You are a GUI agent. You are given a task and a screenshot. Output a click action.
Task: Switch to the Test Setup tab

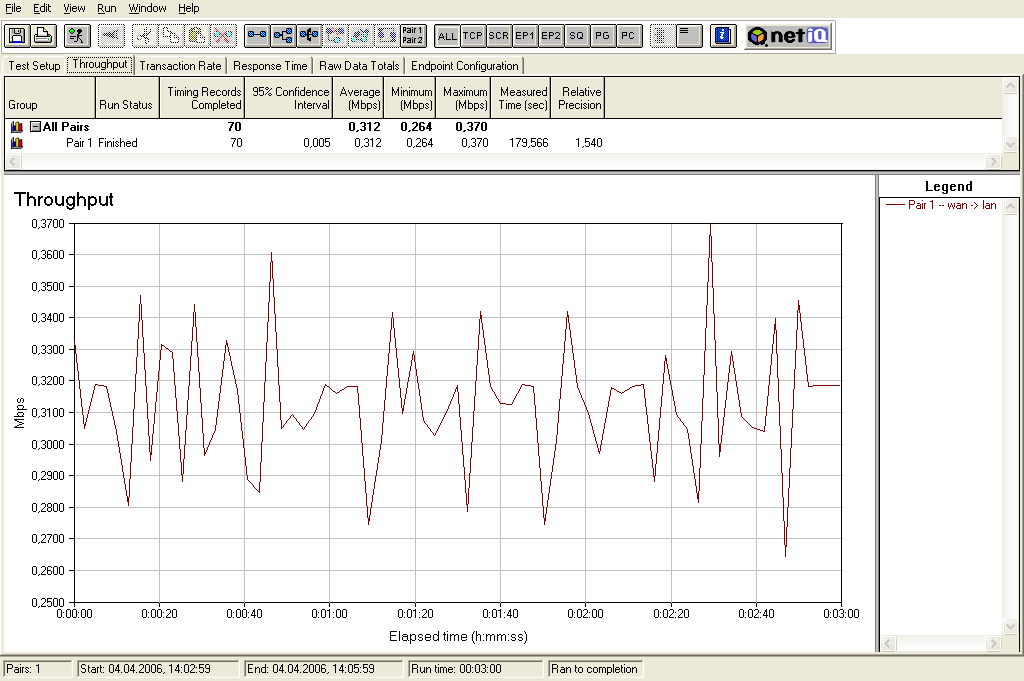[x=34, y=66]
